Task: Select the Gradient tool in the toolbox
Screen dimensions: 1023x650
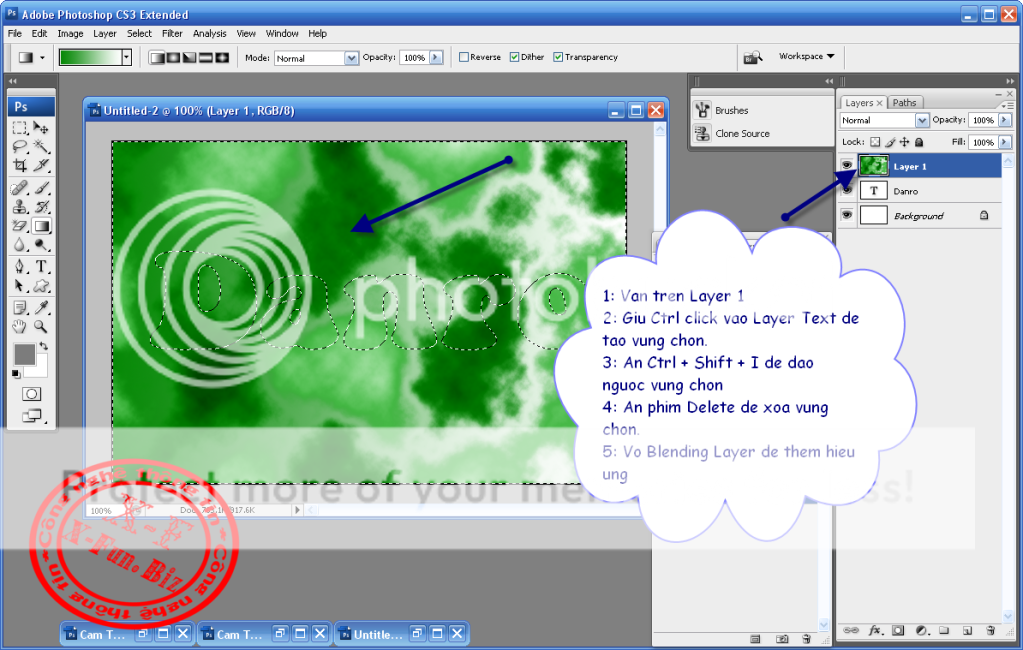Action: point(41,226)
